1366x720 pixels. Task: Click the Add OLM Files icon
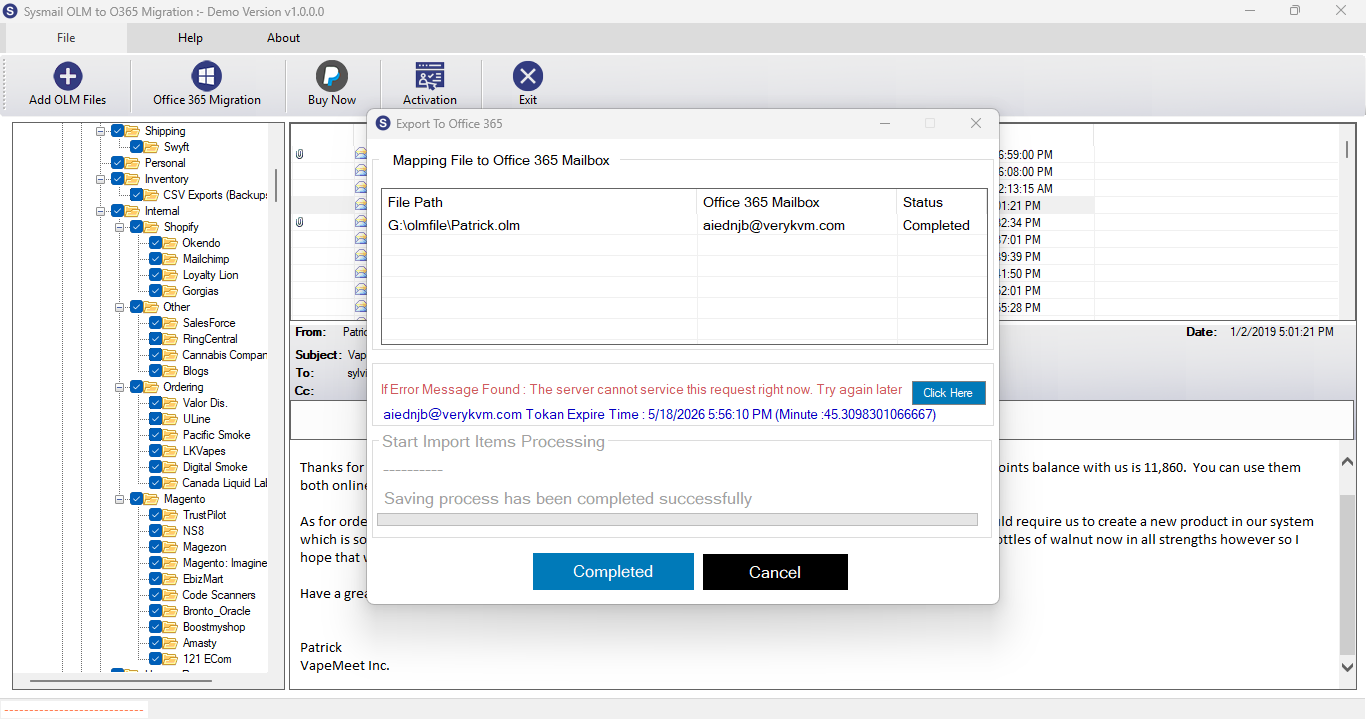(67, 76)
